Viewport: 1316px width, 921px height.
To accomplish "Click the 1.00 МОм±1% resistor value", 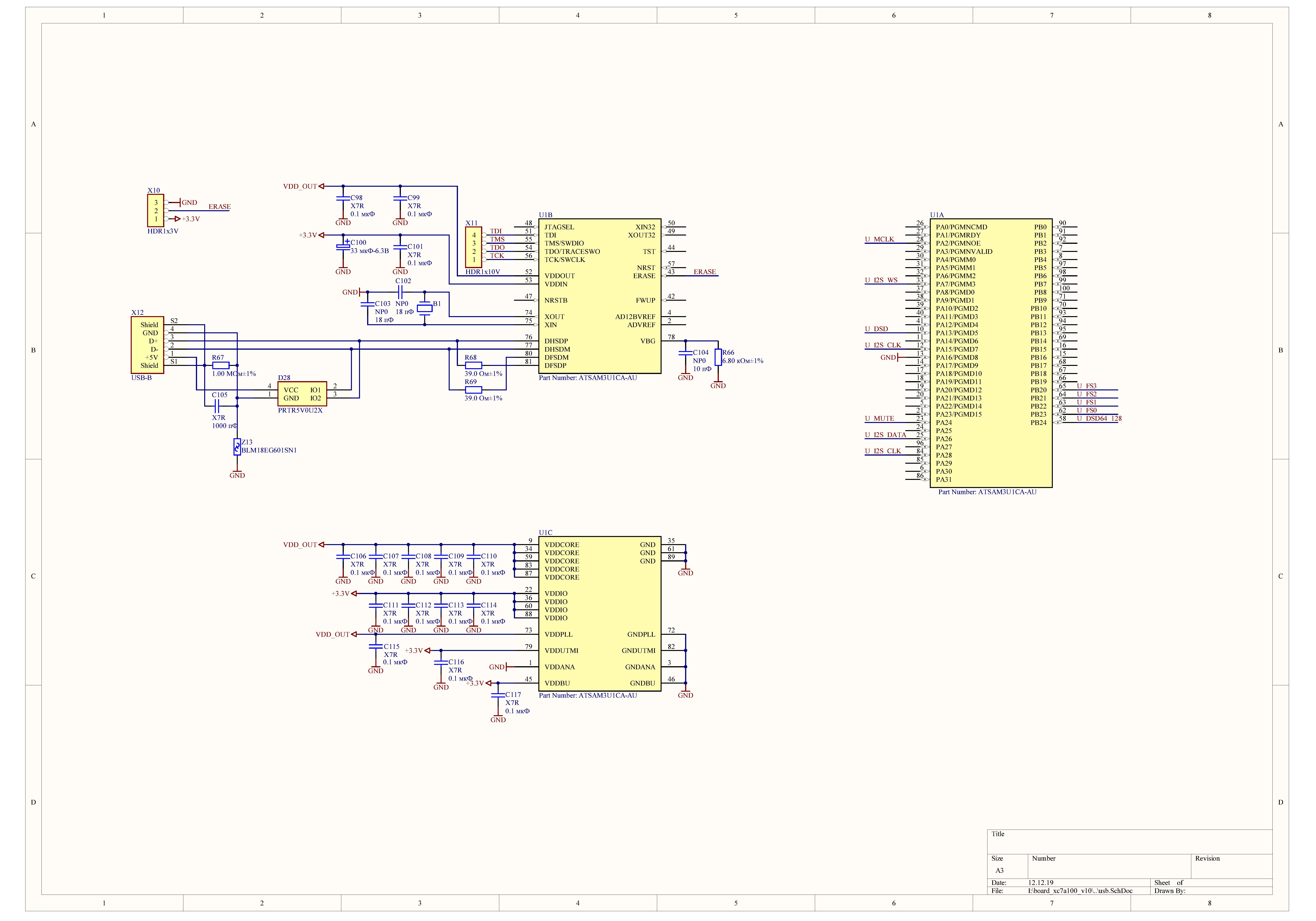I will pyautogui.click(x=234, y=374).
